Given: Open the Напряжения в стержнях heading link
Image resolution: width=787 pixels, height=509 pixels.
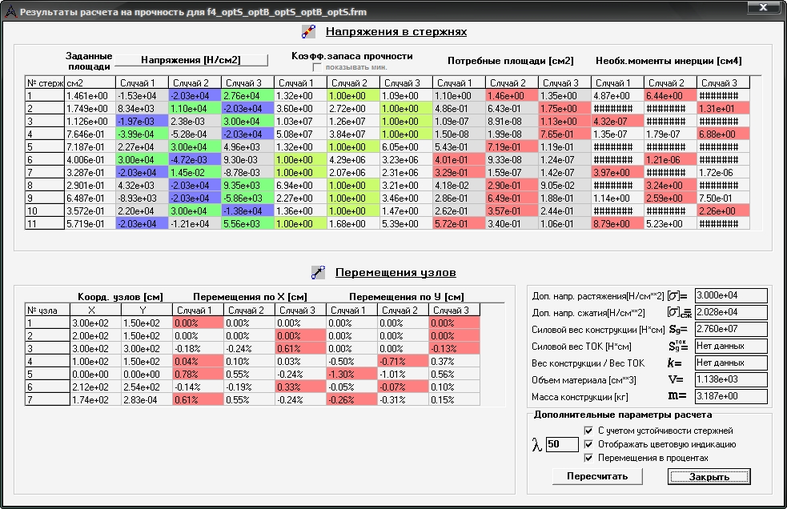Looking at the screenshot, I should point(396,32).
